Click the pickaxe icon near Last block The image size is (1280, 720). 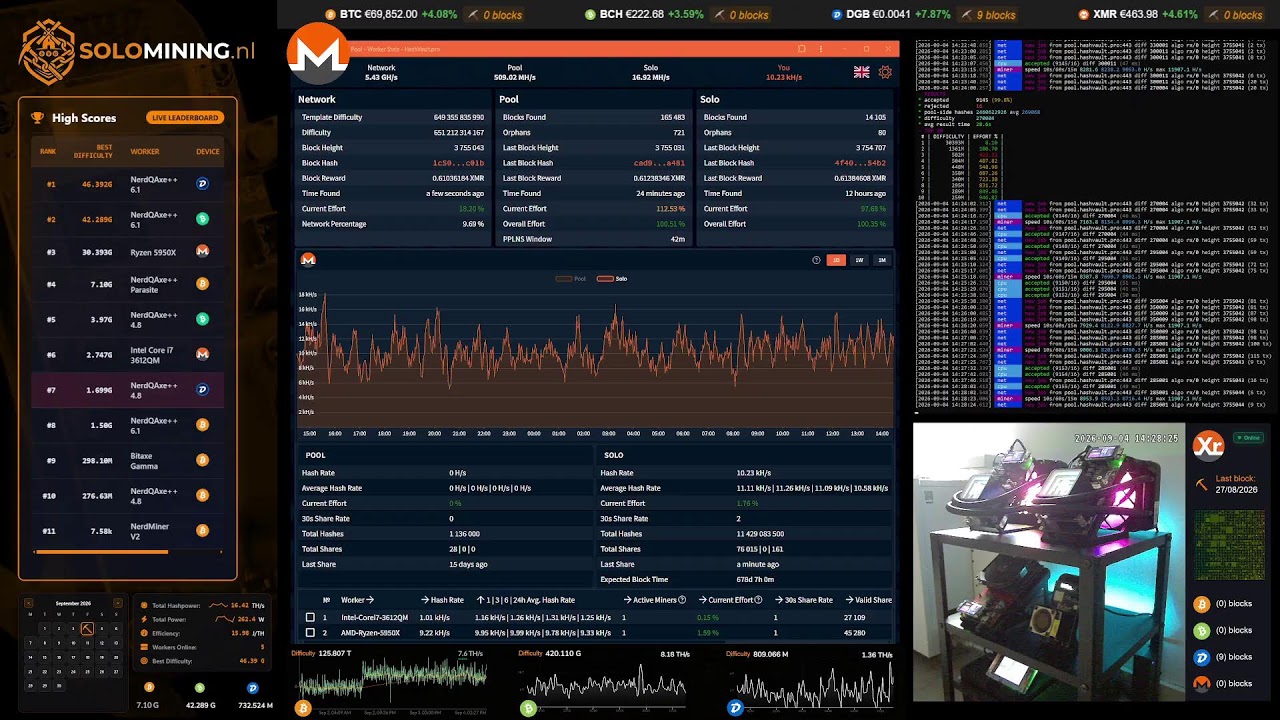click(x=1202, y=485)
